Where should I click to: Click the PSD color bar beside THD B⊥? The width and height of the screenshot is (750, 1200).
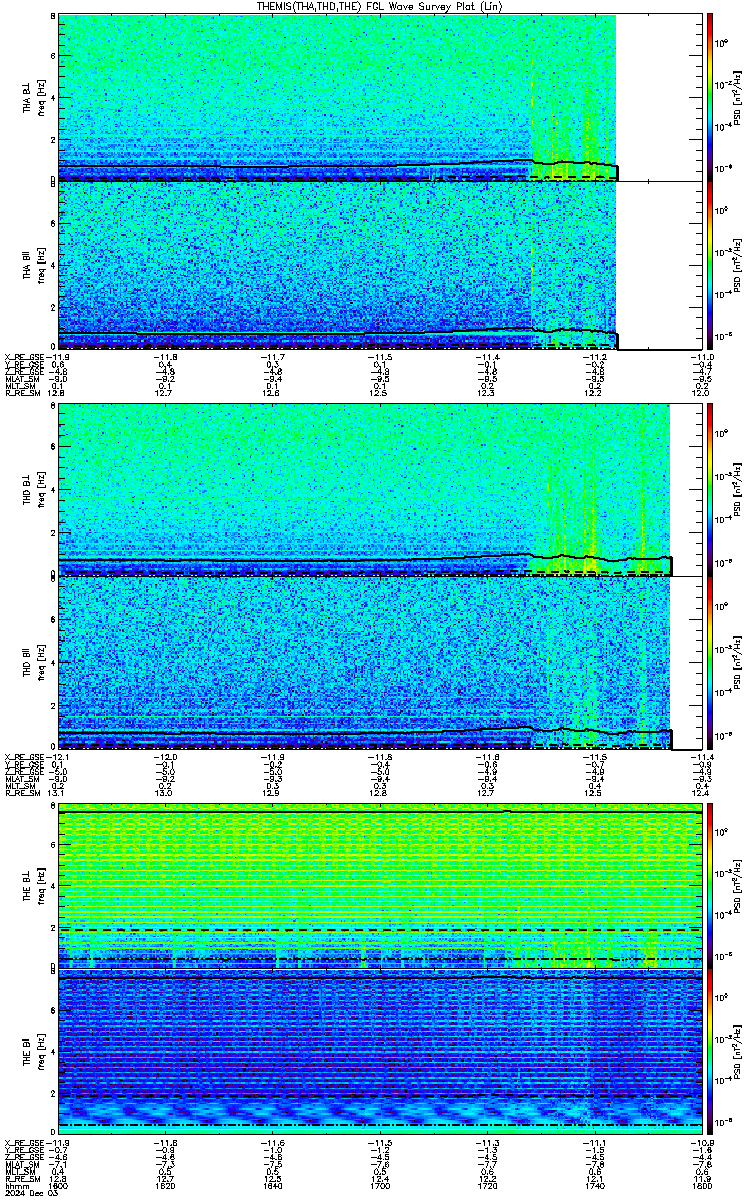click(710, 490)
